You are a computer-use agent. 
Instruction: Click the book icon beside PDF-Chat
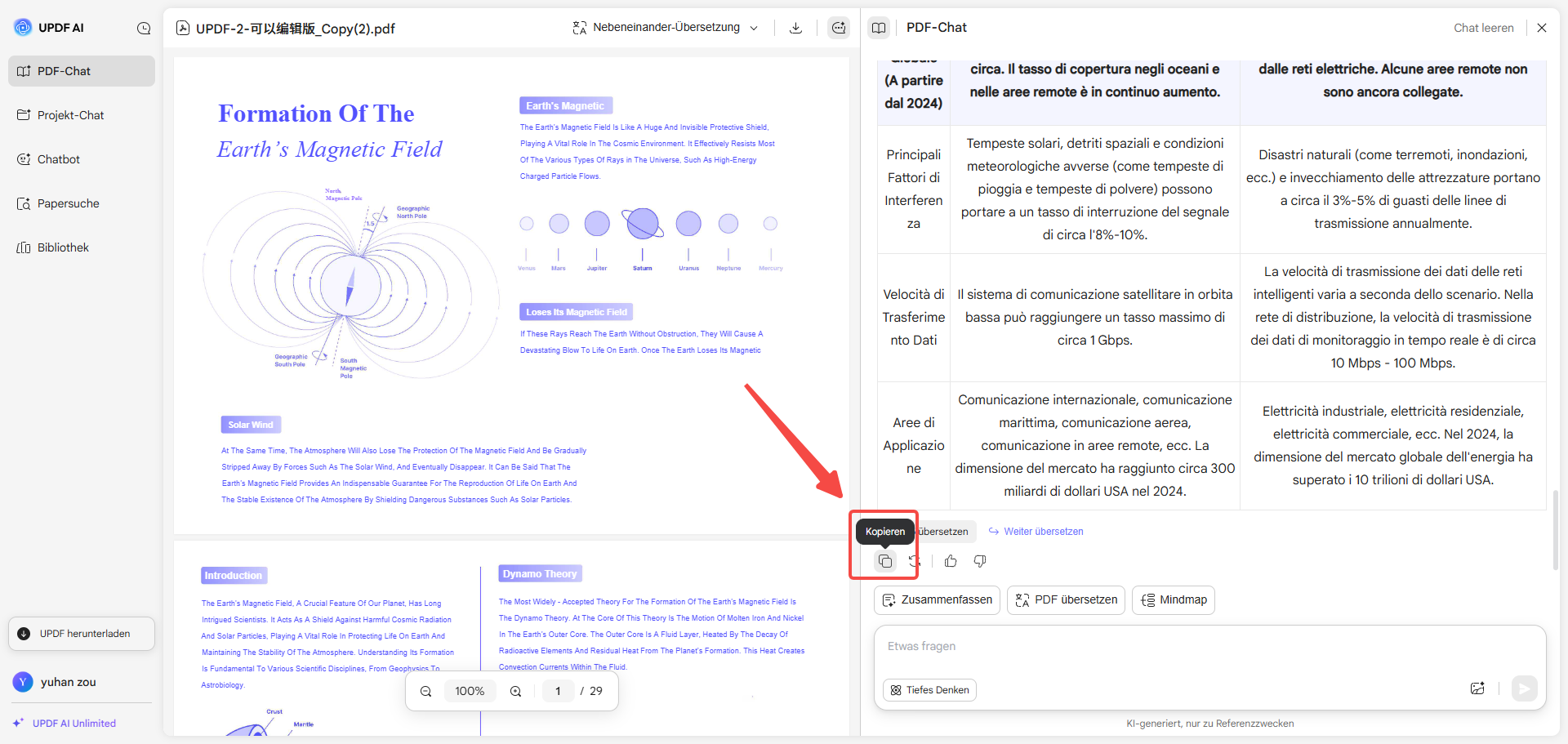pyautogui.click(x=879, y=28)
